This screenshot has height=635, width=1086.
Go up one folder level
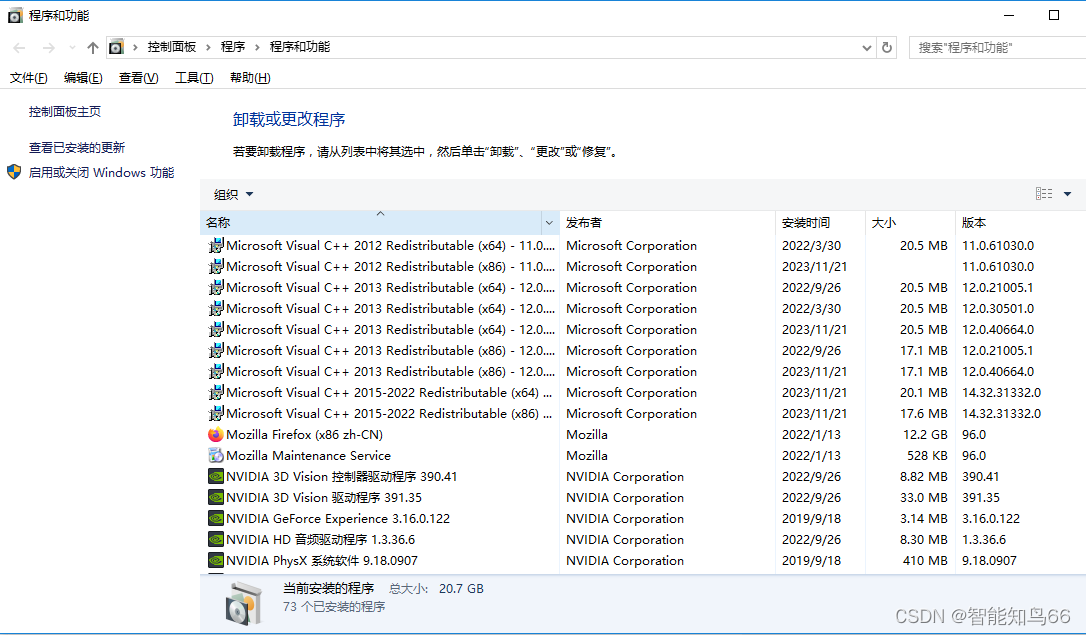[x=93, y=48]
